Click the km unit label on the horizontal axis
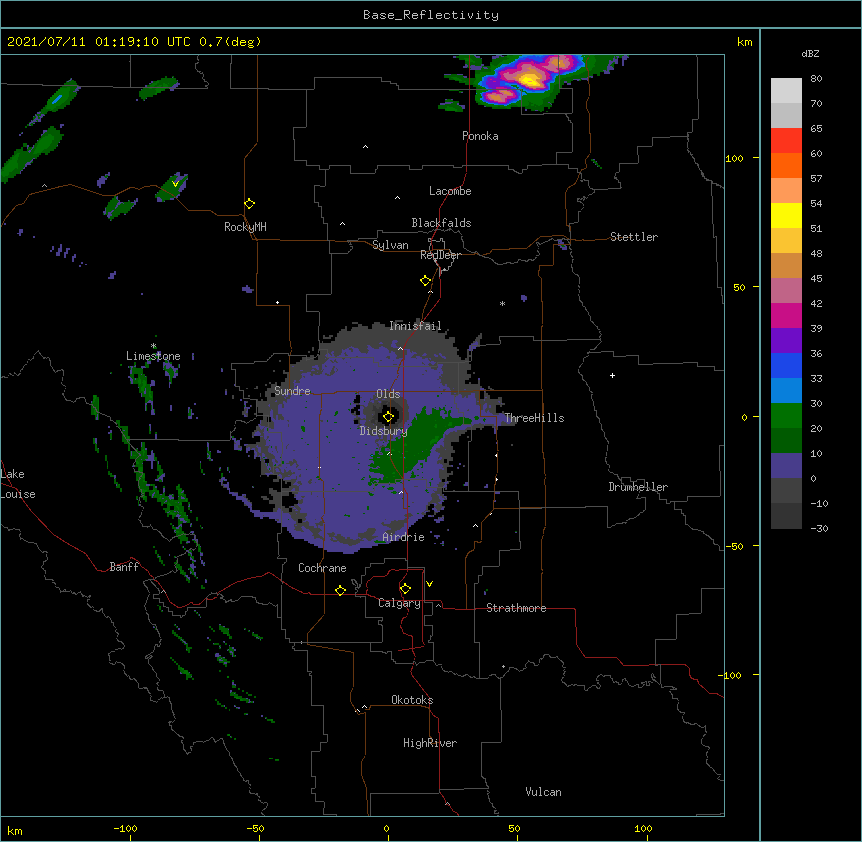Image resolution: width=862 pixels, height=842 pixels. click(x=14, y=830)
